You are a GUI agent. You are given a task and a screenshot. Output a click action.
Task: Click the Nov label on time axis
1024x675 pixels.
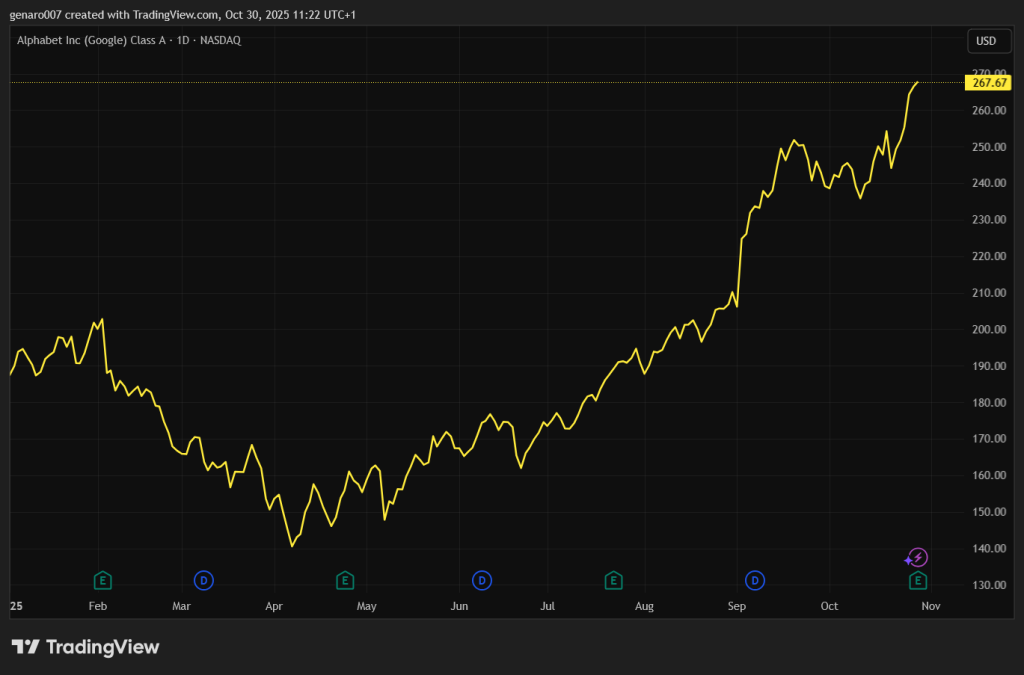coord(930,606)
